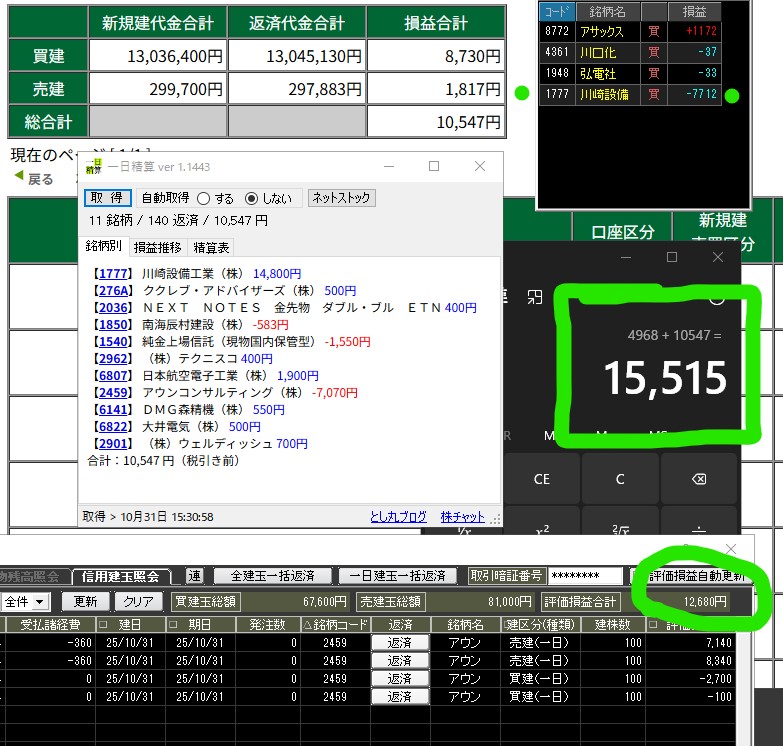This screenshot has width=783, height=746.
Task: Maximize the 一日精算 window
Action: 434,166
